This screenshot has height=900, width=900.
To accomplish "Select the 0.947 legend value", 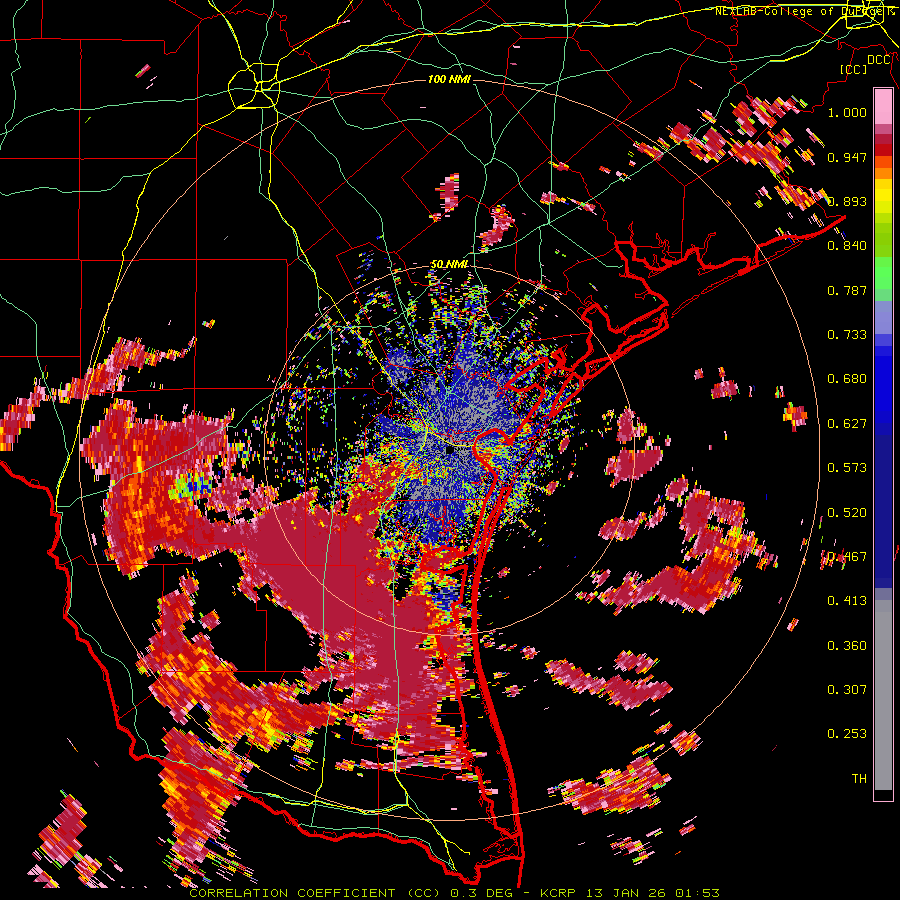I will (x=847, y=157).
